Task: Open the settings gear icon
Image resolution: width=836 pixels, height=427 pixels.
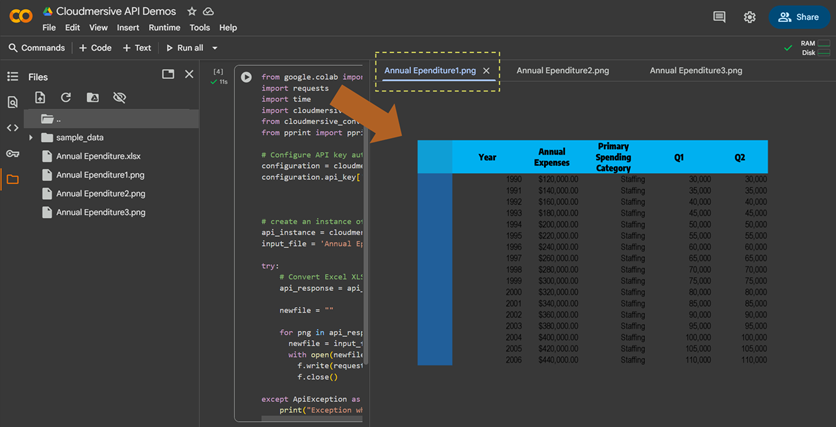Action: coord(749,17)
